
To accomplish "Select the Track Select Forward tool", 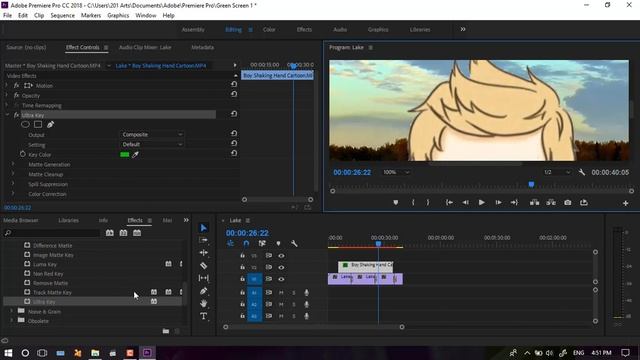I will 203,240.
